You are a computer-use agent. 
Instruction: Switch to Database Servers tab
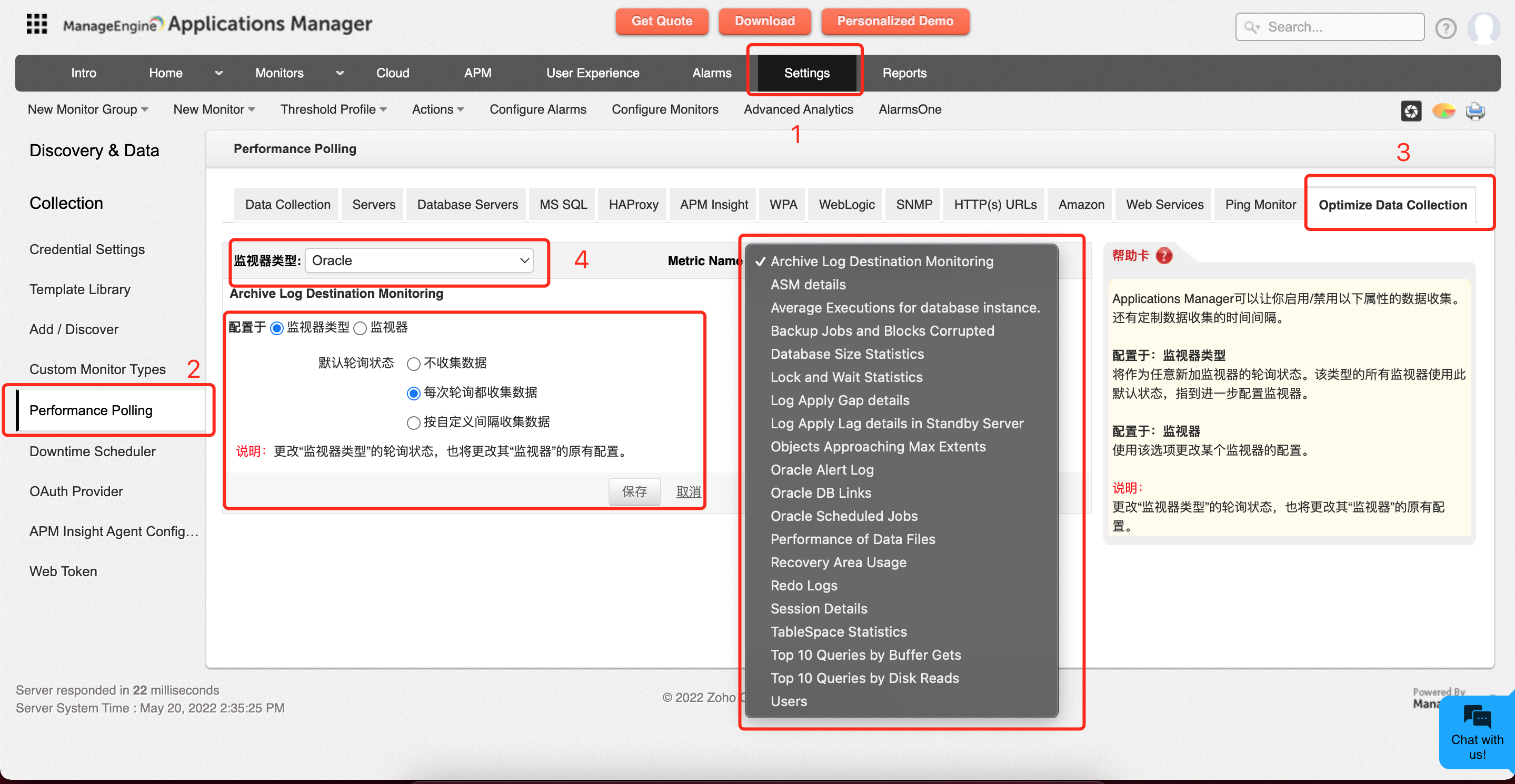click(x=467, y=205)
